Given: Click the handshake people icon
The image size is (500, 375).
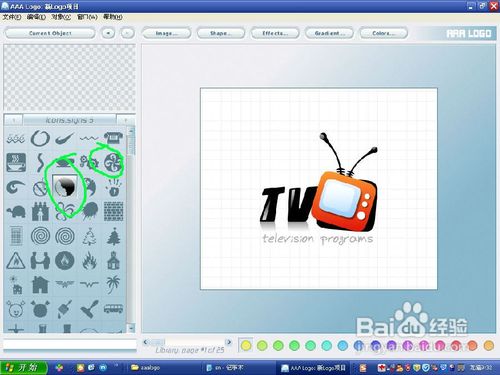Looking at the screenshot, I should (40, 260).
